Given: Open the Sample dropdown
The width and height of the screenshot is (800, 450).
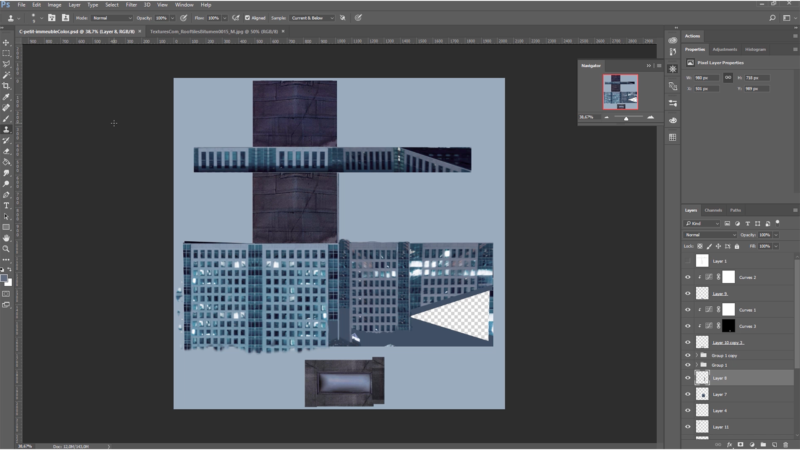Looking at the screenshot, I should click(x=312, y=18).
